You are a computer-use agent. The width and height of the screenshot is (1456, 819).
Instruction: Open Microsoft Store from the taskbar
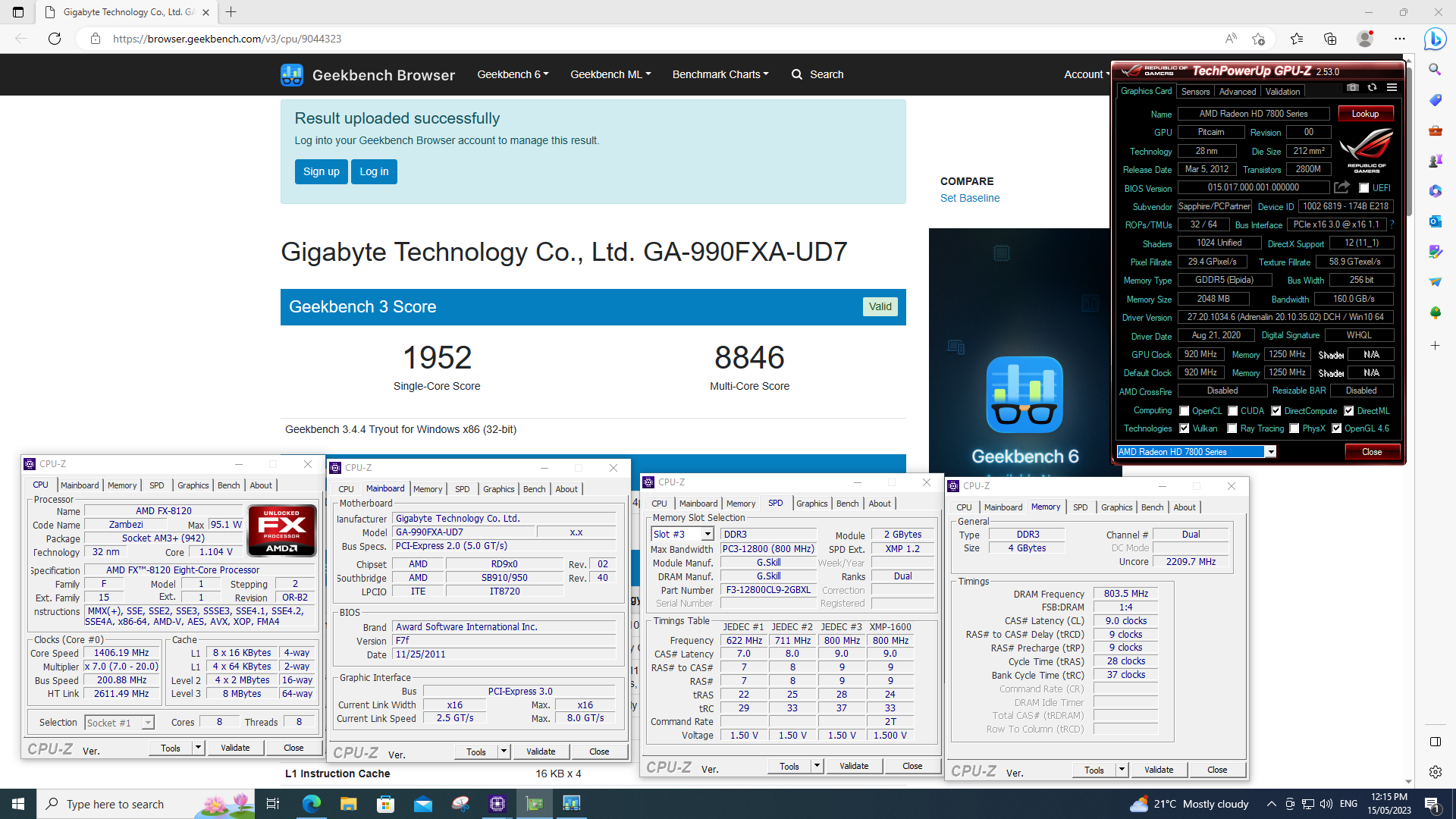click(x=385, y=804)
